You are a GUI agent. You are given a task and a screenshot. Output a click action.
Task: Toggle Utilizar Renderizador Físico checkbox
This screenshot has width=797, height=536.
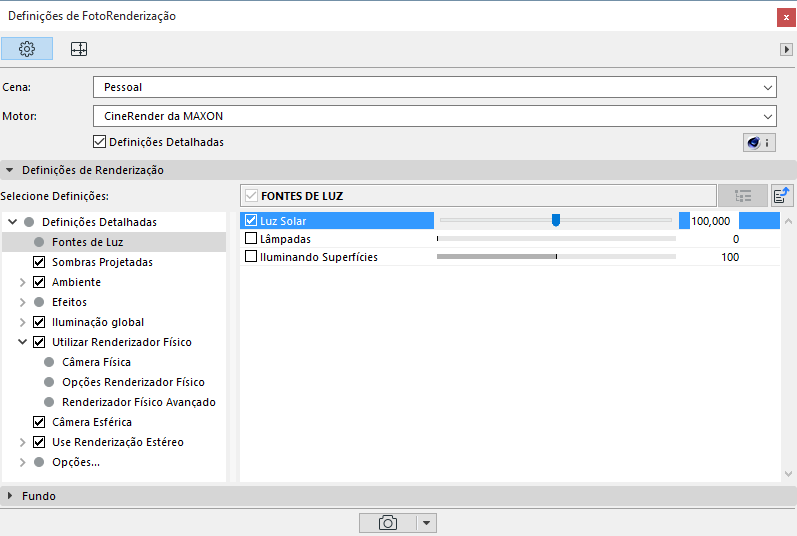(39, 342)
